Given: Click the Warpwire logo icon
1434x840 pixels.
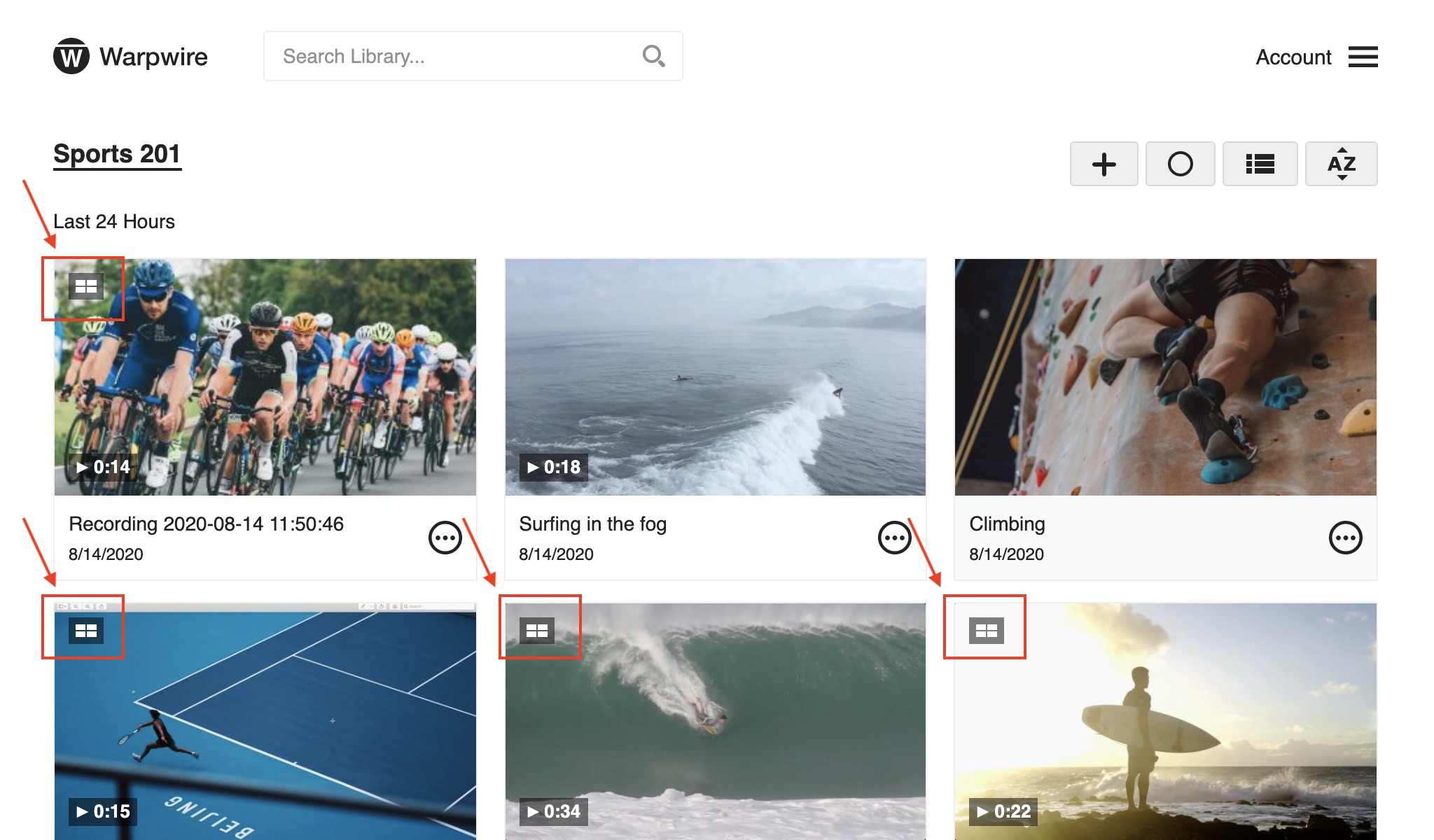Looking at the screenshot, I should 71,56.
